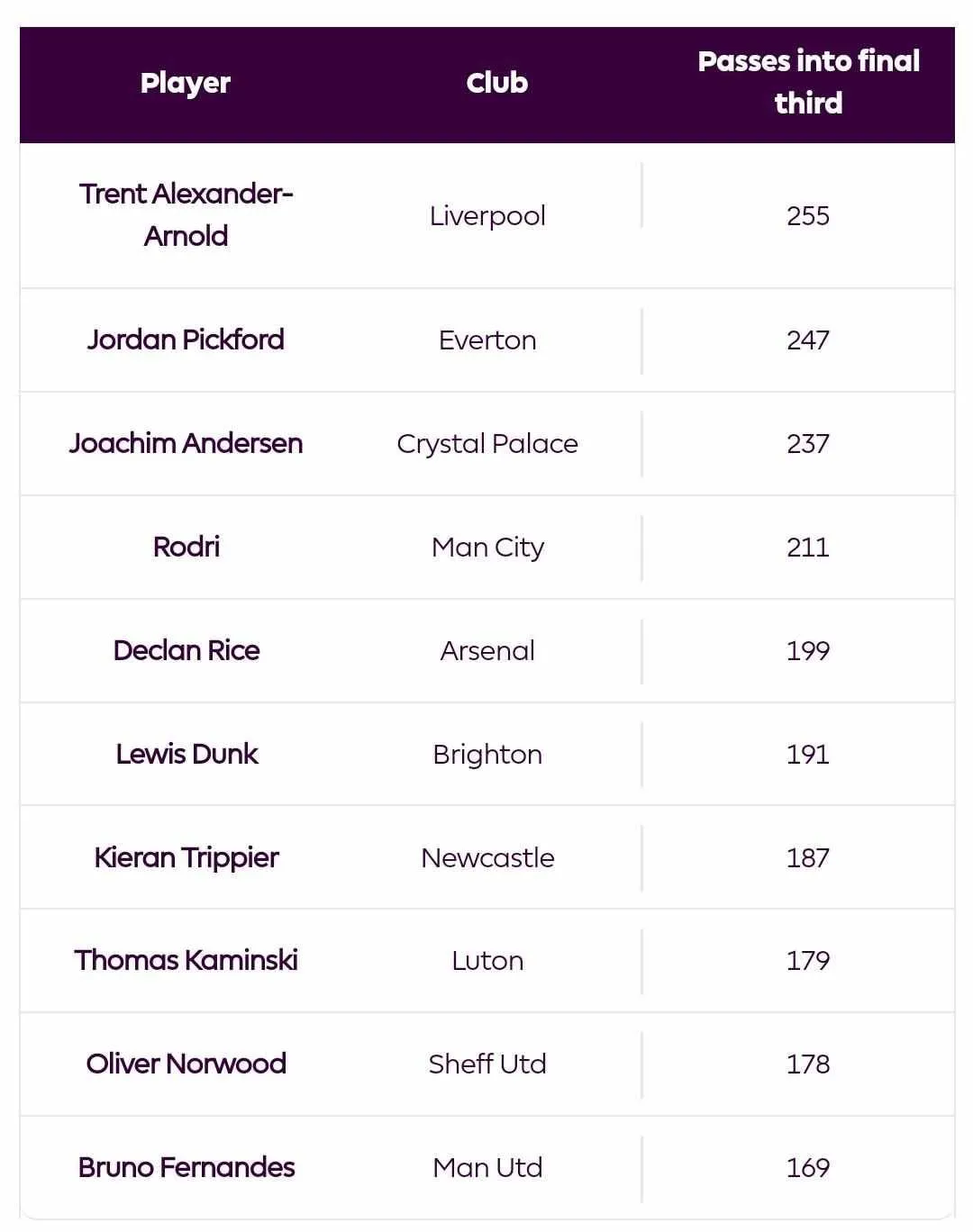The width and height of the screenshot is (973, 1232).
Task: Select Lewis Dunk in the table
Action: [186, 754]
